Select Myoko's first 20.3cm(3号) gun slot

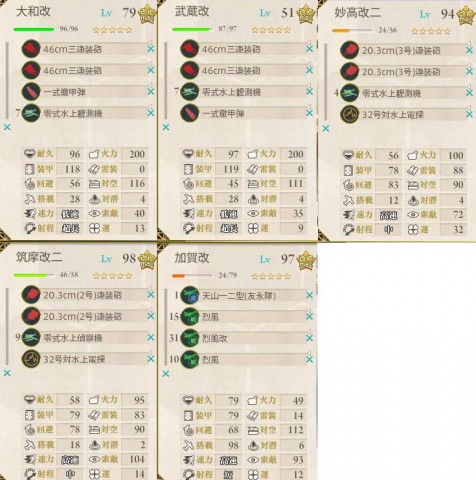click(x=413, y=50)
